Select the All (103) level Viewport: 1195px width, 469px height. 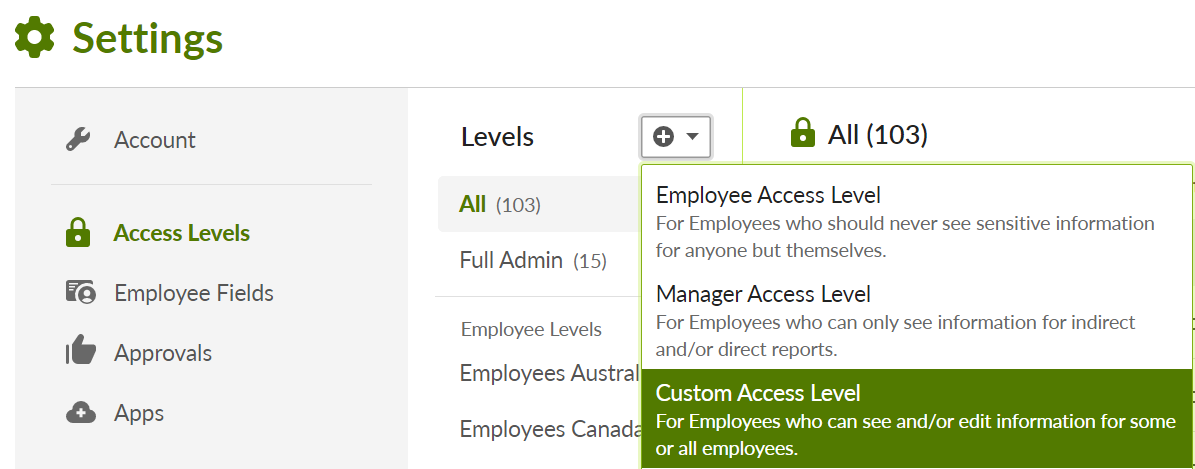[499, 205]
